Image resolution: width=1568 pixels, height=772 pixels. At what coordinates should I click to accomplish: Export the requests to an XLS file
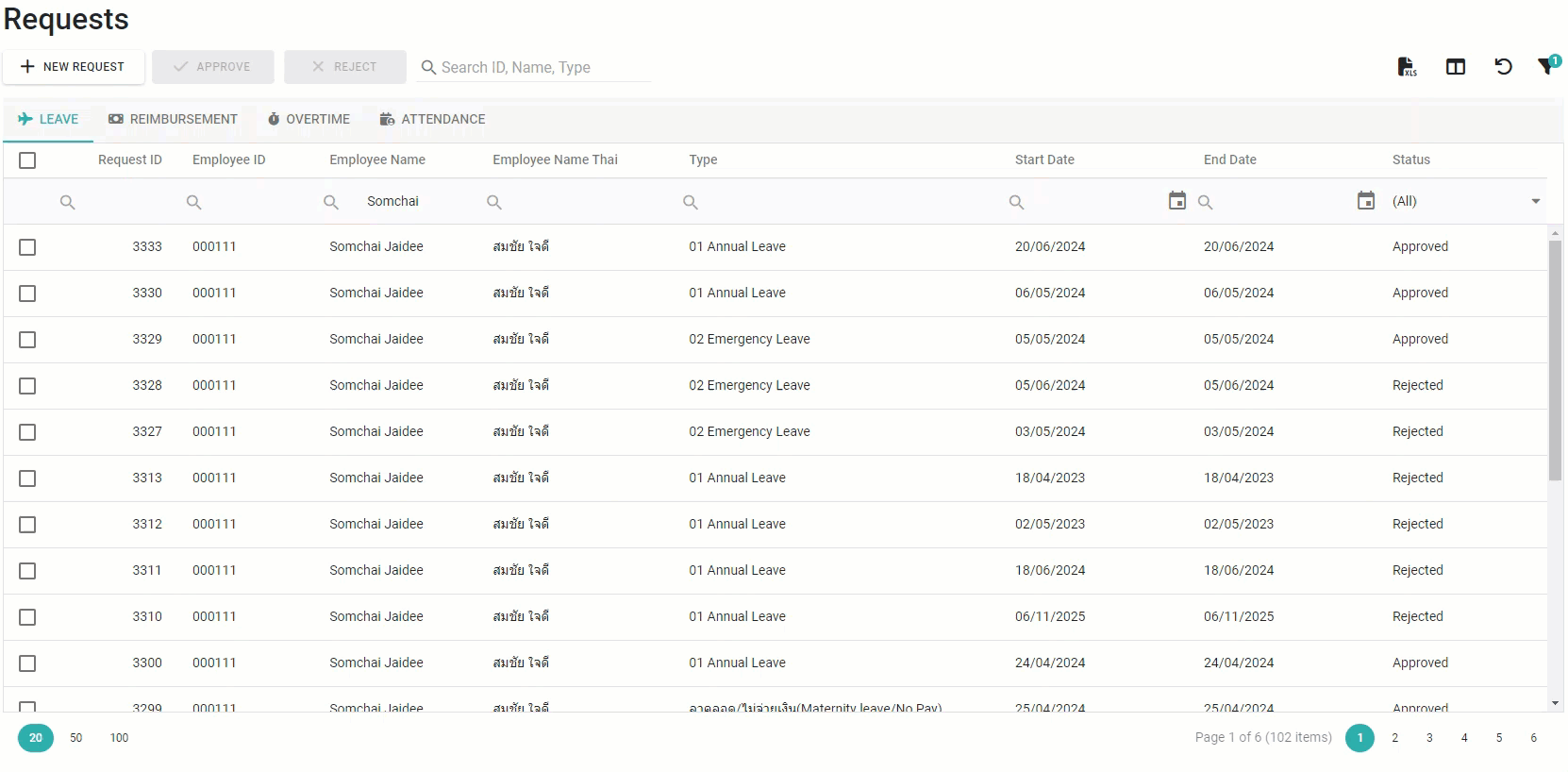point(1407,67)
